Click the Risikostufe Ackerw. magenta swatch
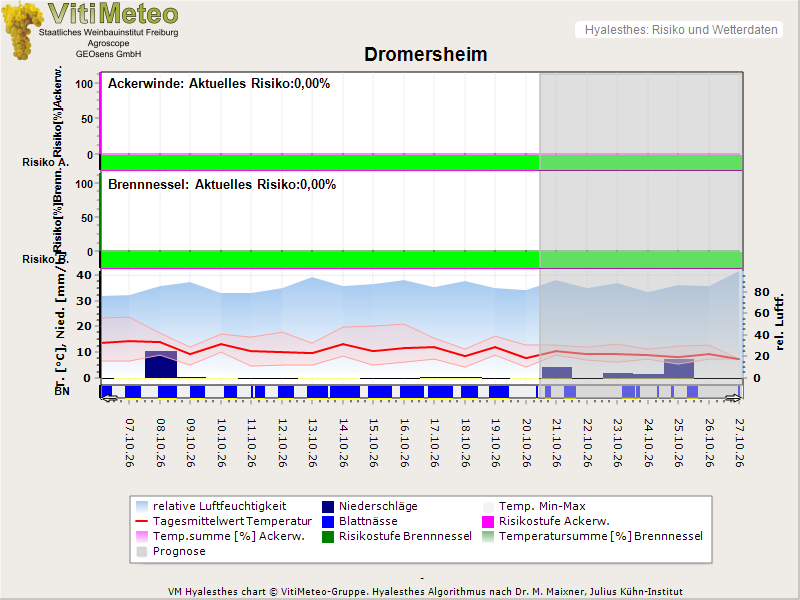 pos(488,521)
